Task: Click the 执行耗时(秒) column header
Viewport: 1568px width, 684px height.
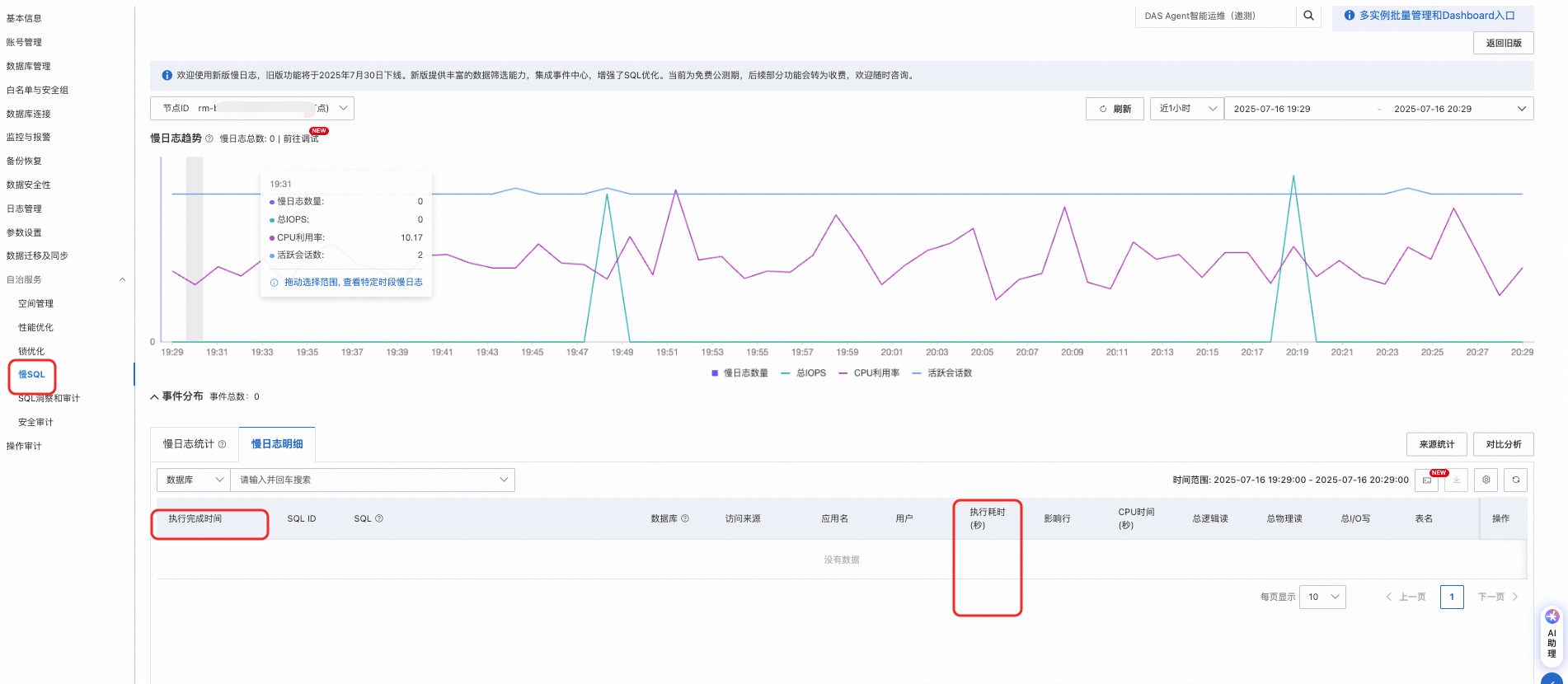Action: tap(988, 518)
